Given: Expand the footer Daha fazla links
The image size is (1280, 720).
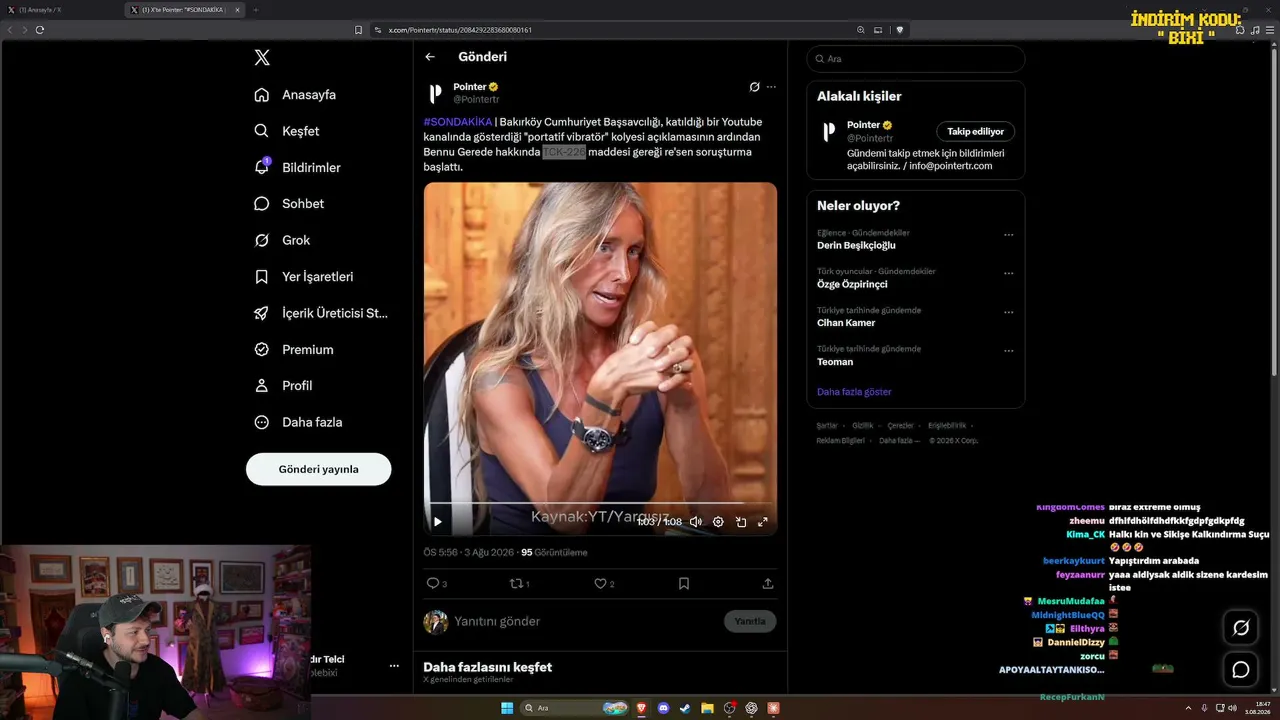Looking at the screenshot, I should [899, 441].
